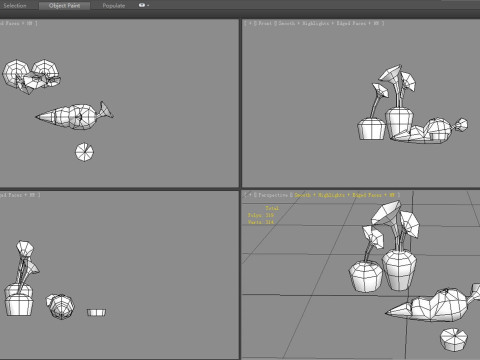Image resolution: width=480 pixels, height=360 pixels.
Task: Open the Front viewport view name menu
Action: (x=265, y=23)
